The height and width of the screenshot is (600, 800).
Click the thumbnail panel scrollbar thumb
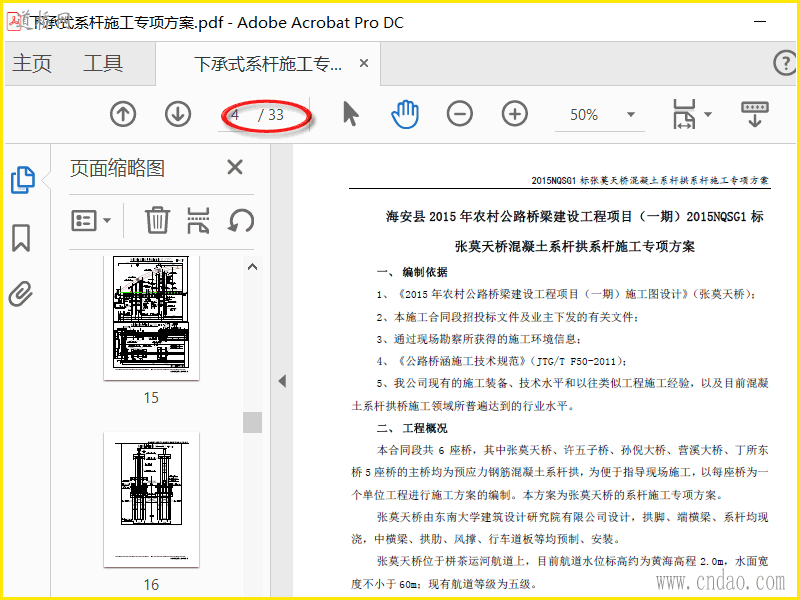tap(253, 422)
